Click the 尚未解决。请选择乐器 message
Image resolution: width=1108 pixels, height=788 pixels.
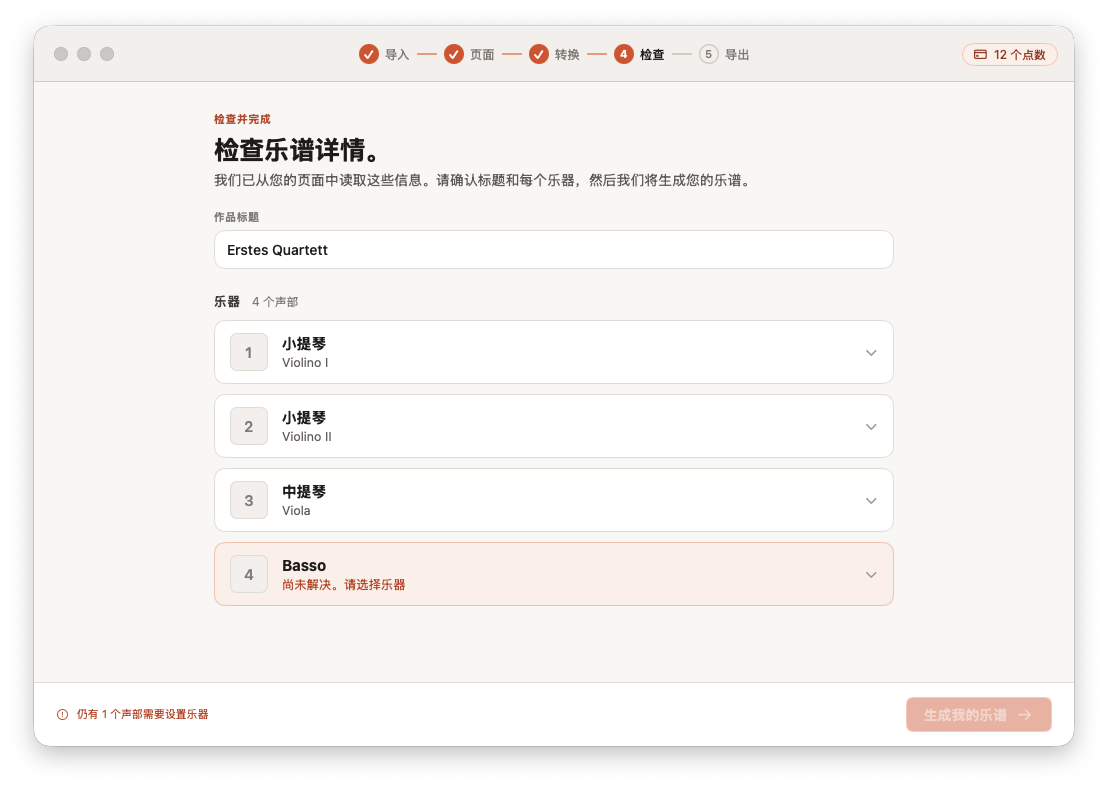click(x=343, y=584)
